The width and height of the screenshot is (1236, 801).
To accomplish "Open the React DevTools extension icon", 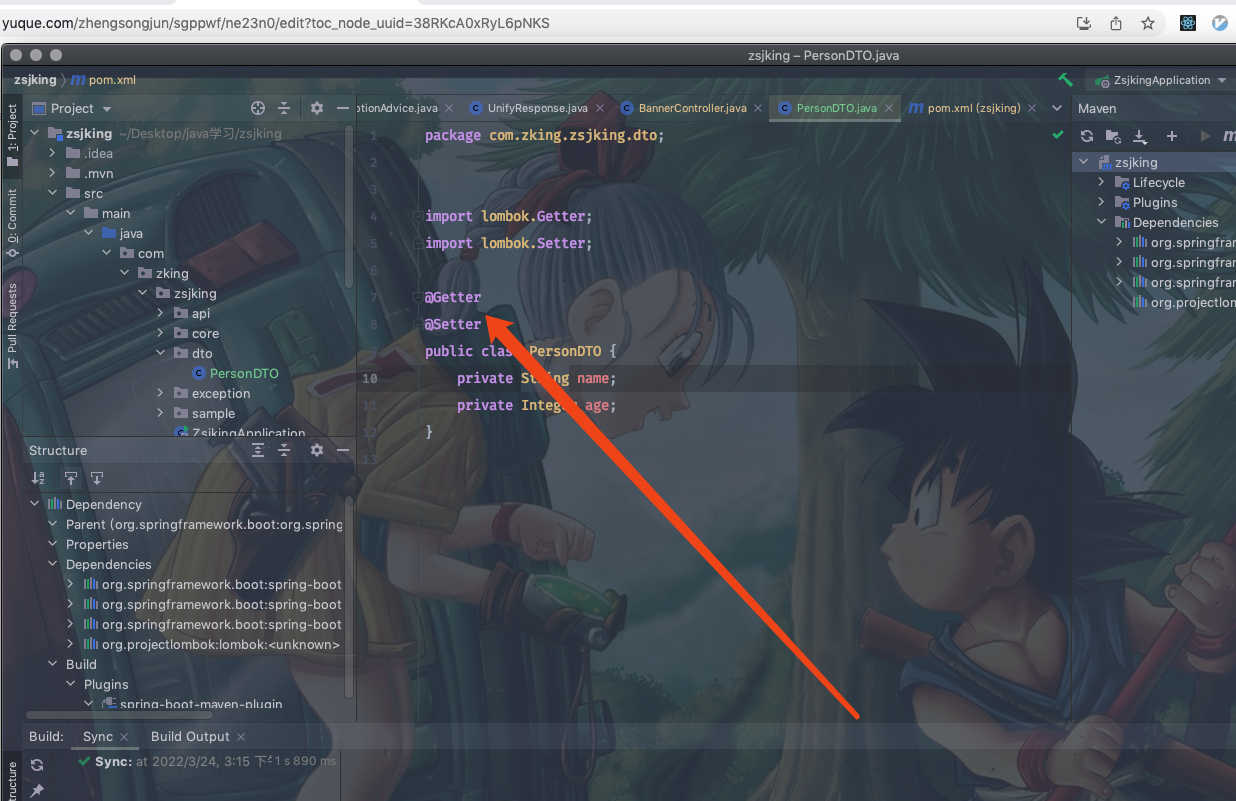I will 1188,23.
